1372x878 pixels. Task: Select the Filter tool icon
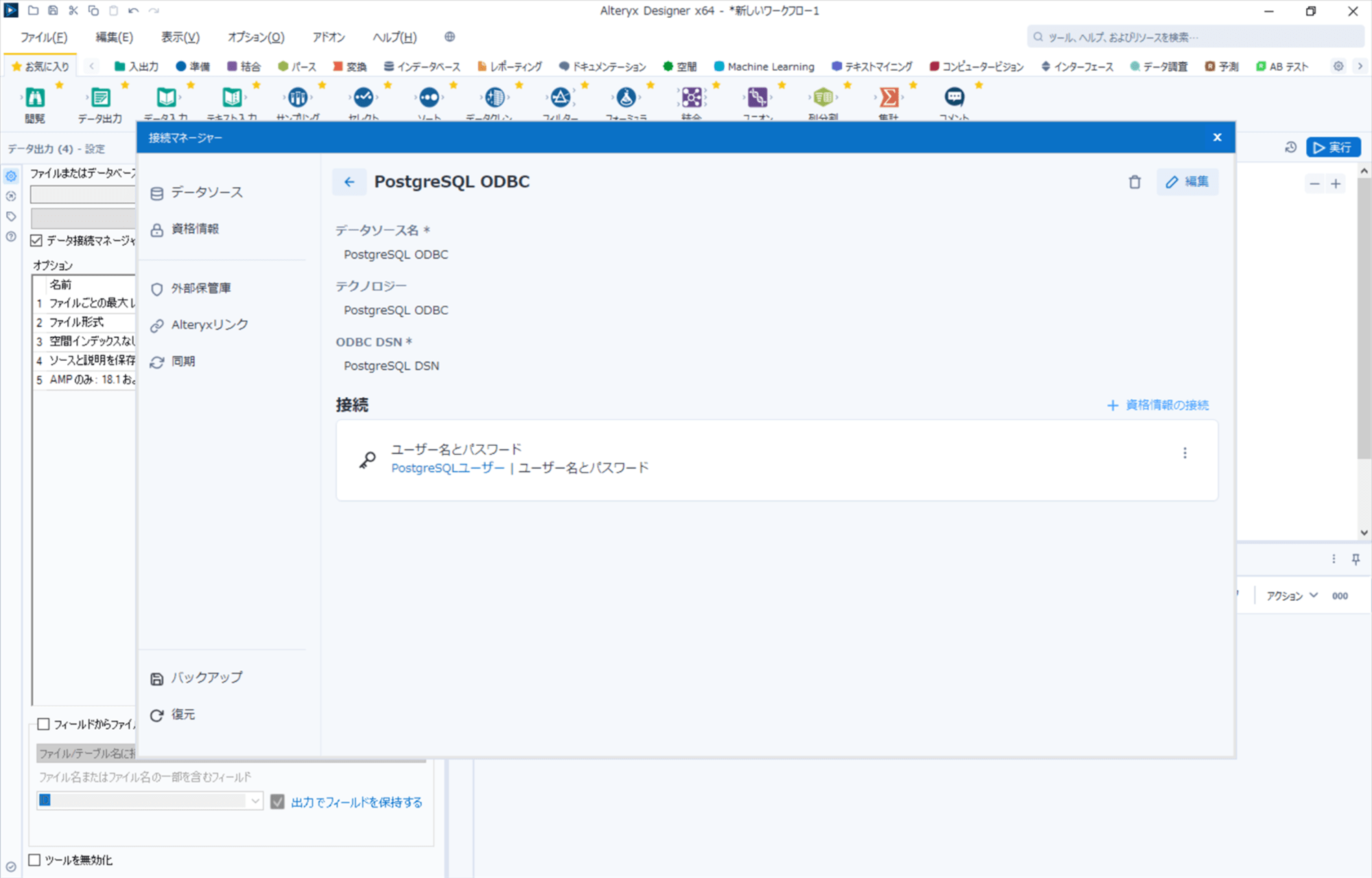click(560, 97)
